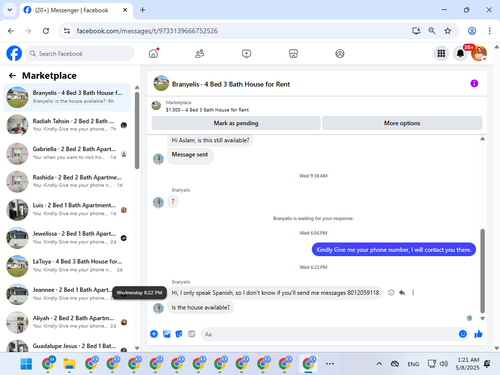This screenshot has width=500, height=375.
Task: Open Jeannee 2 Bed 1 Bath conversation
Action: (x=67, y=294)
